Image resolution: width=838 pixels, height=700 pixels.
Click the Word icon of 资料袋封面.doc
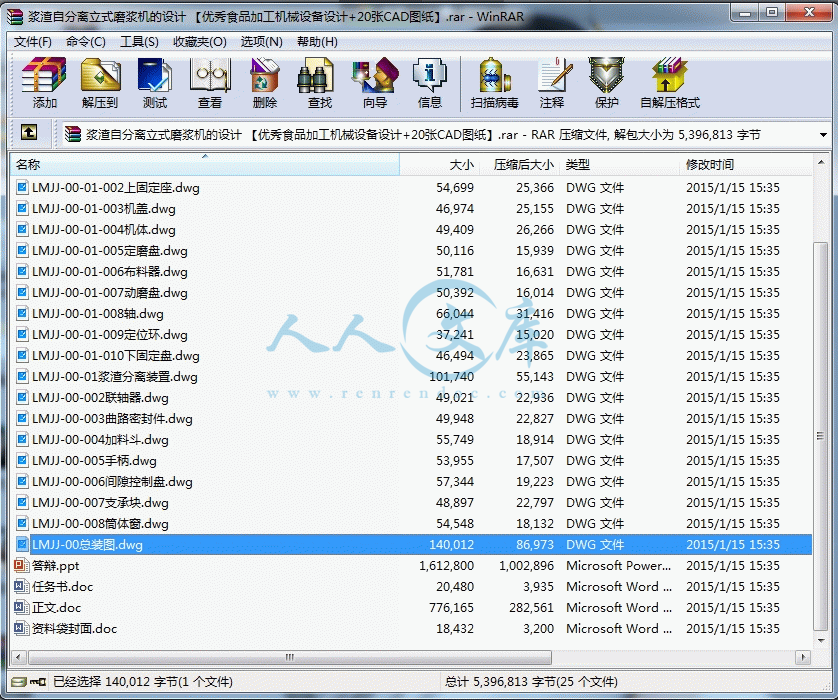[x=21, y=628]
